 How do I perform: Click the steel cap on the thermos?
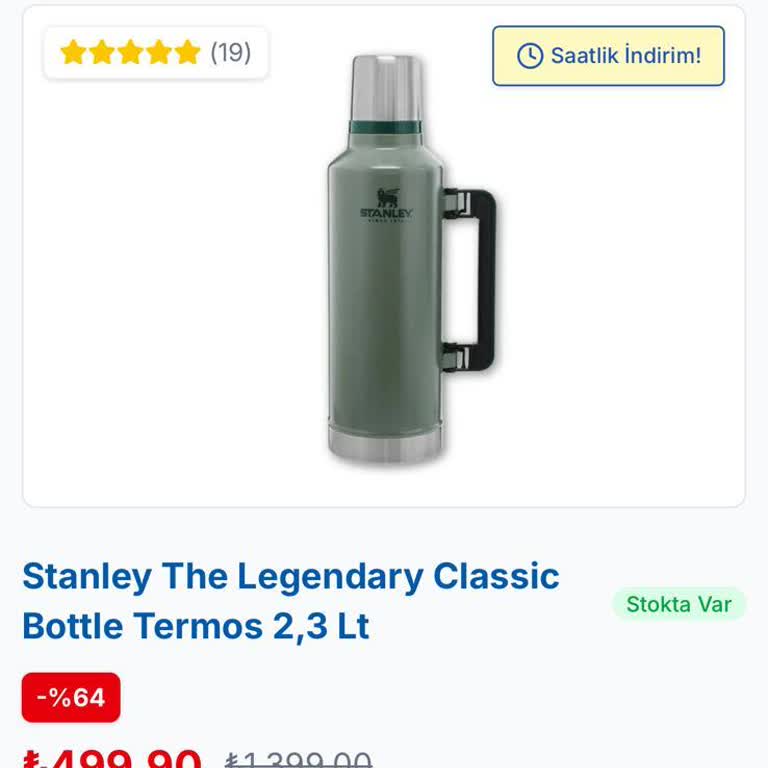[386, 88]
